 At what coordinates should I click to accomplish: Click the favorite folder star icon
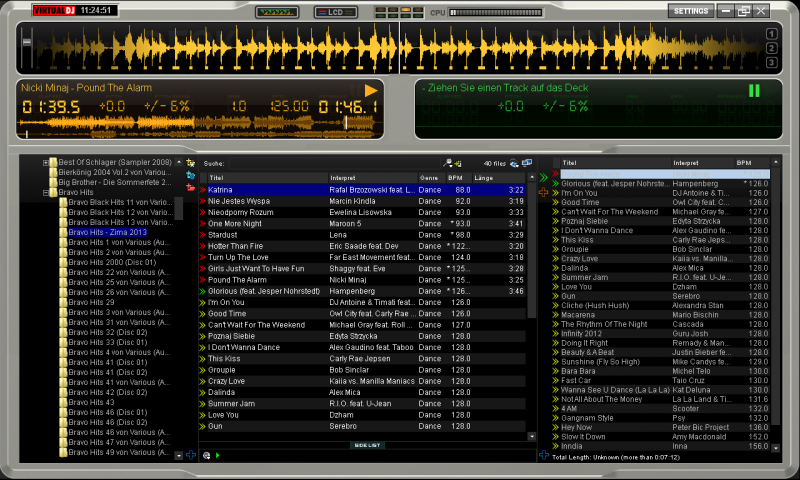coord(191,163)
